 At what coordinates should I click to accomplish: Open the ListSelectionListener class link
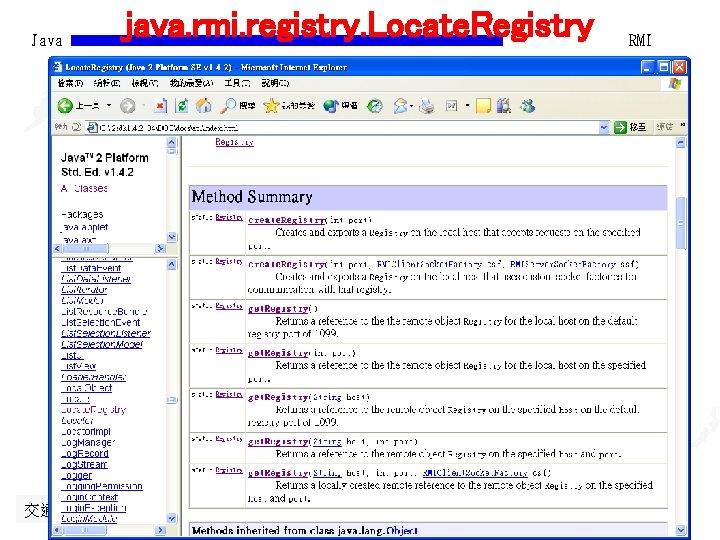[106, 333]
